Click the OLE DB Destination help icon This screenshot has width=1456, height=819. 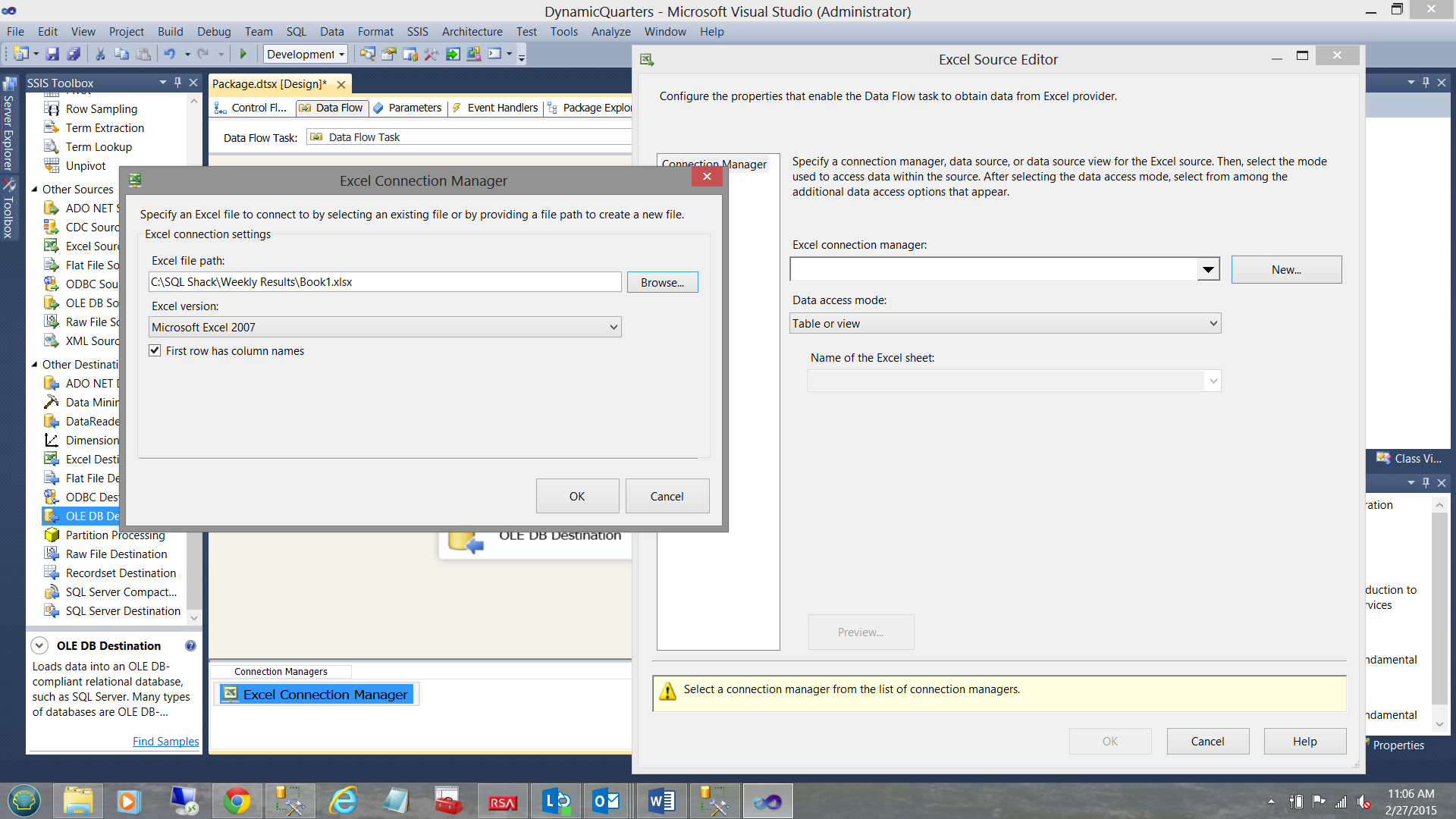(190, 646)
